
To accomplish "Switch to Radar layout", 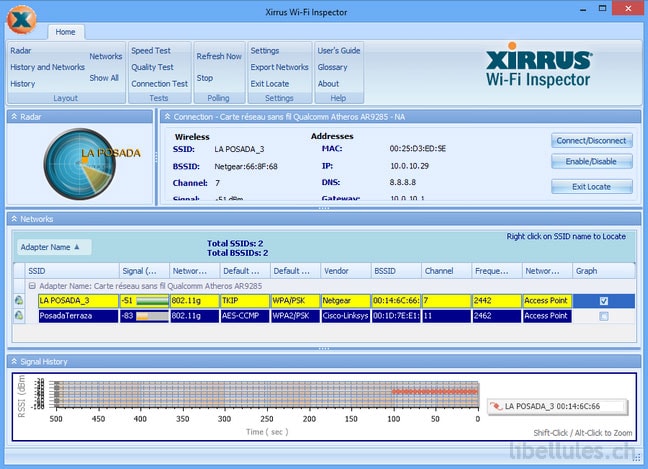I will pyautogui.click(x=21, y=50).
